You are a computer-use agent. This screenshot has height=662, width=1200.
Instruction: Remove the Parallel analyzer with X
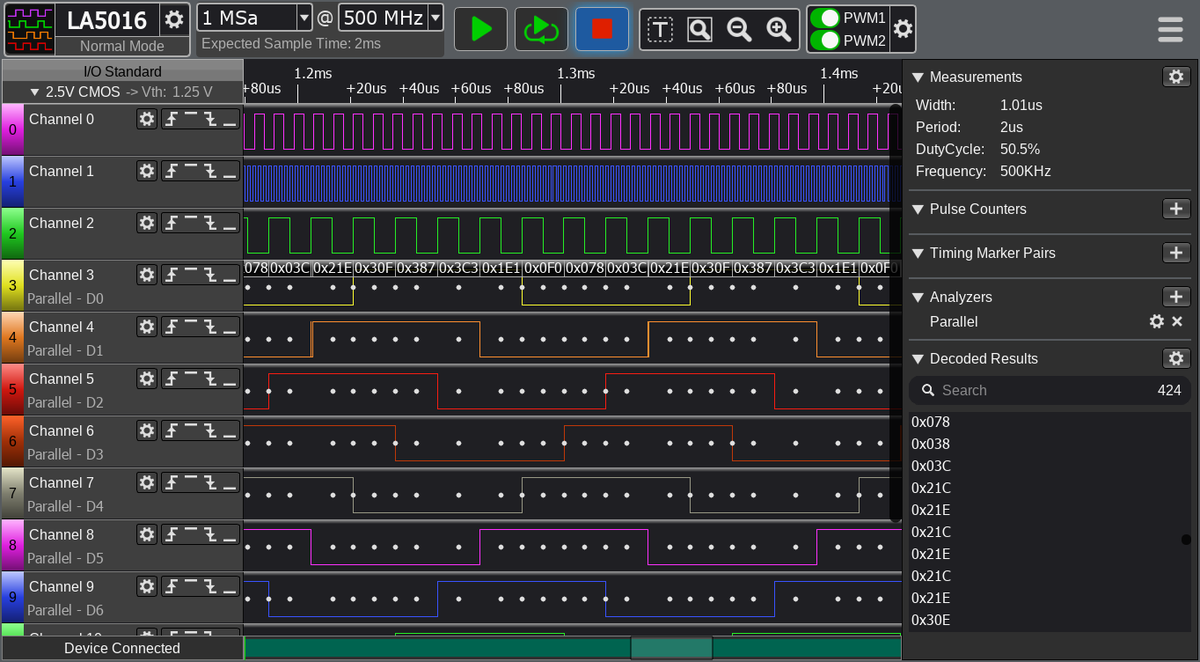coord(1177,322)
